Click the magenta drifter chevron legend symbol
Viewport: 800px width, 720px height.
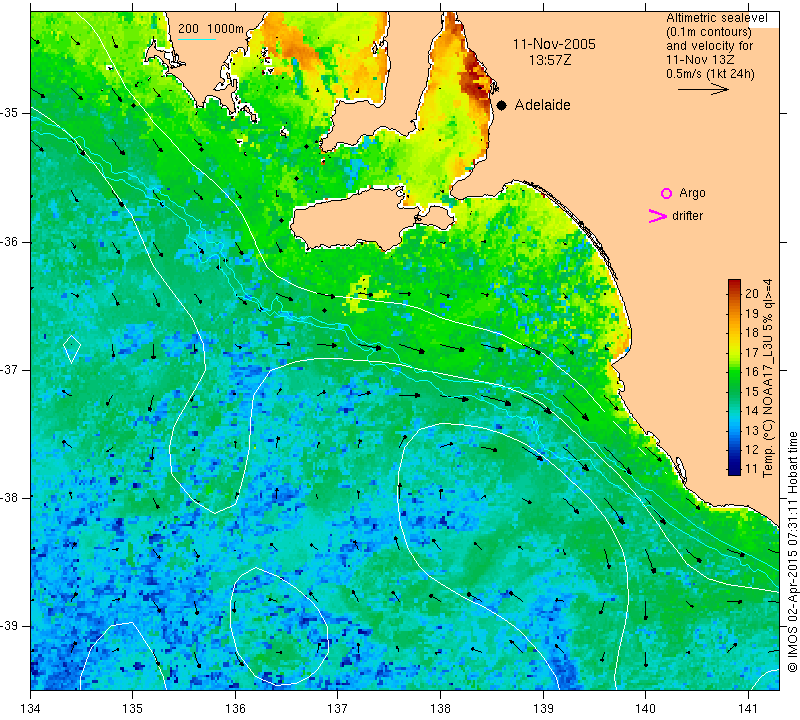point(658,216)
